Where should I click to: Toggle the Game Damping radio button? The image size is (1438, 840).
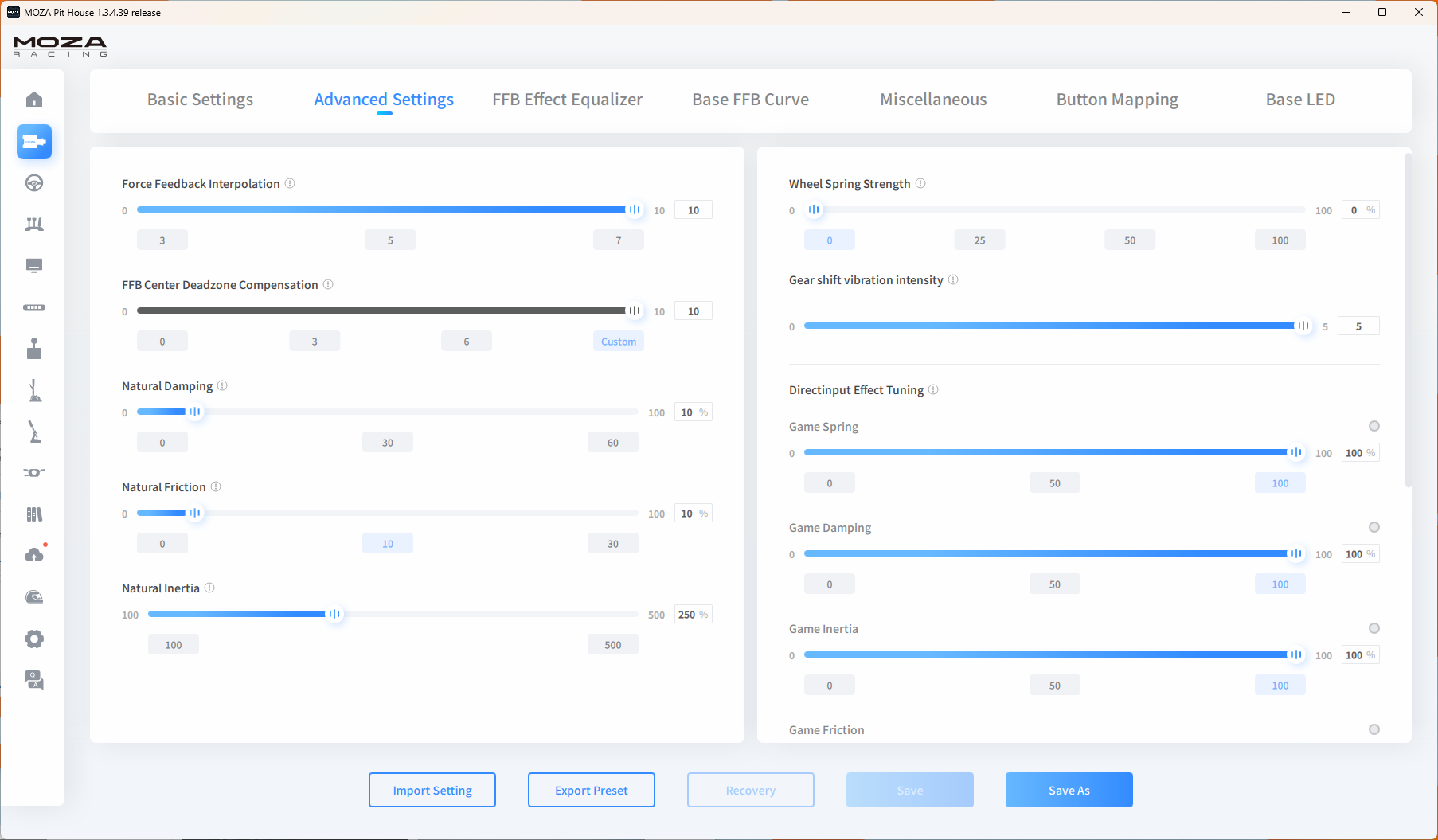click(x=1374, y=527)
